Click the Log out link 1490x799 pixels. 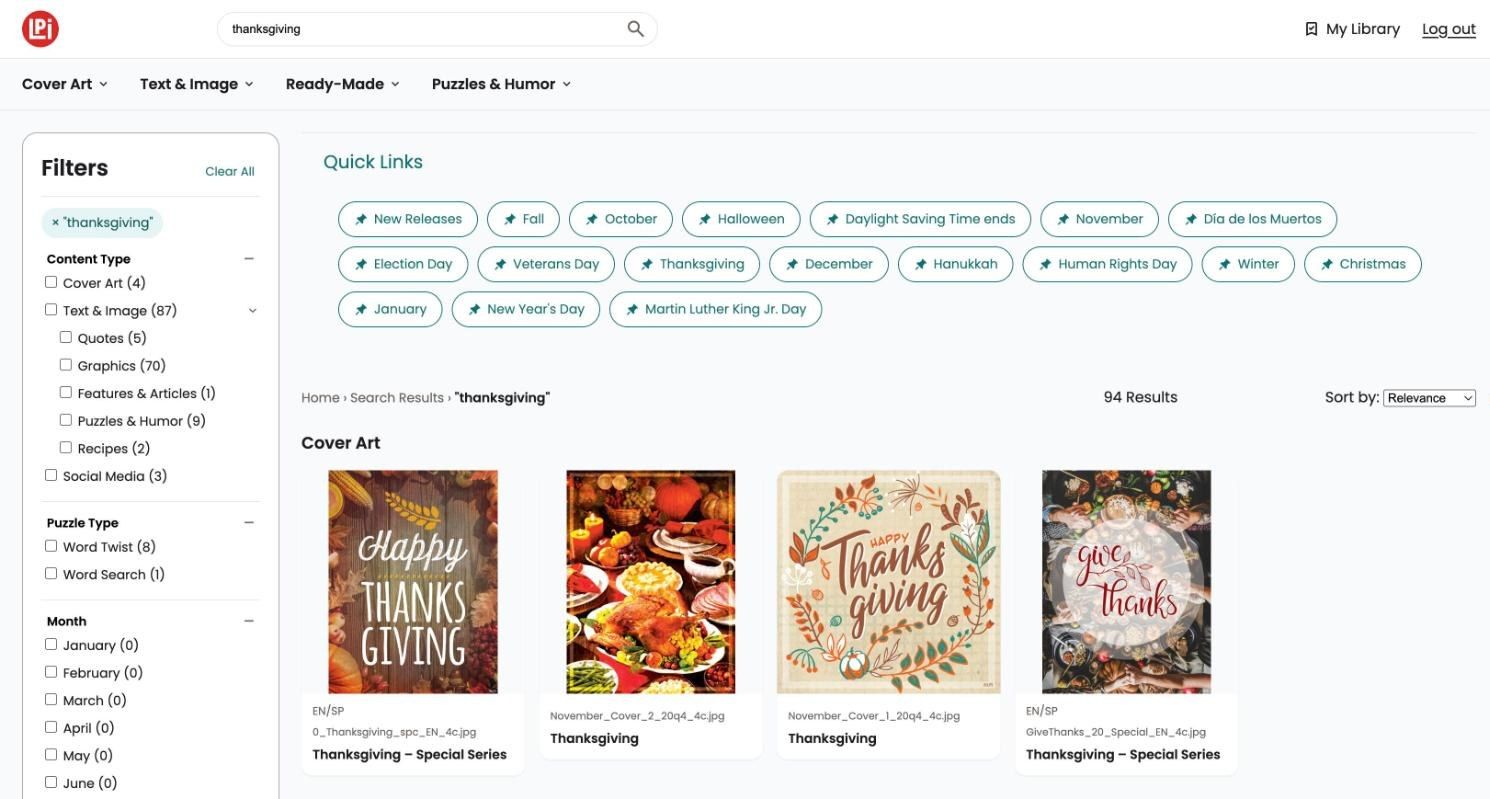(1449, 29)
